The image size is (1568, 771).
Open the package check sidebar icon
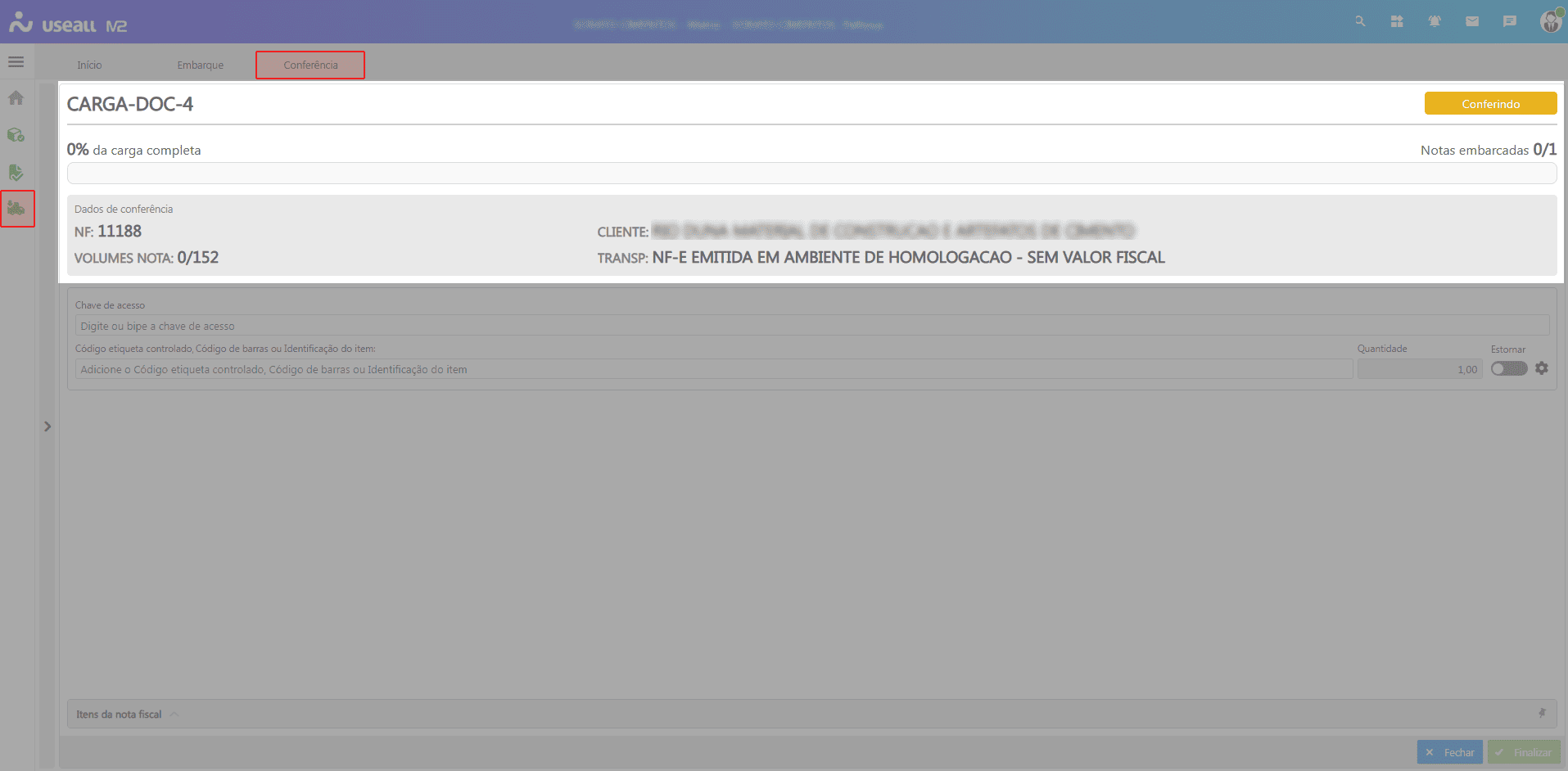[x=16, y=135]
